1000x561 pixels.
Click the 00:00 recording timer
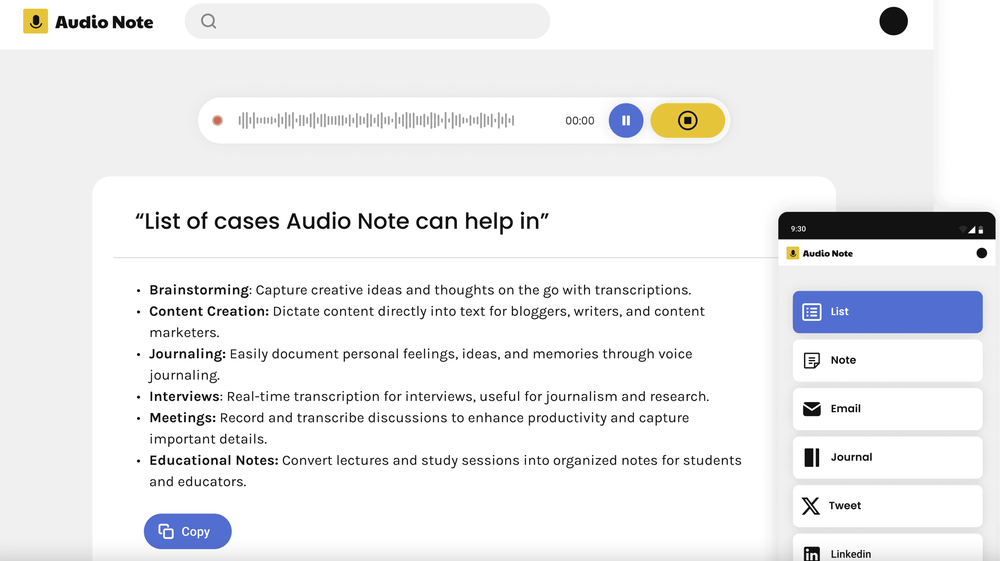580,121
